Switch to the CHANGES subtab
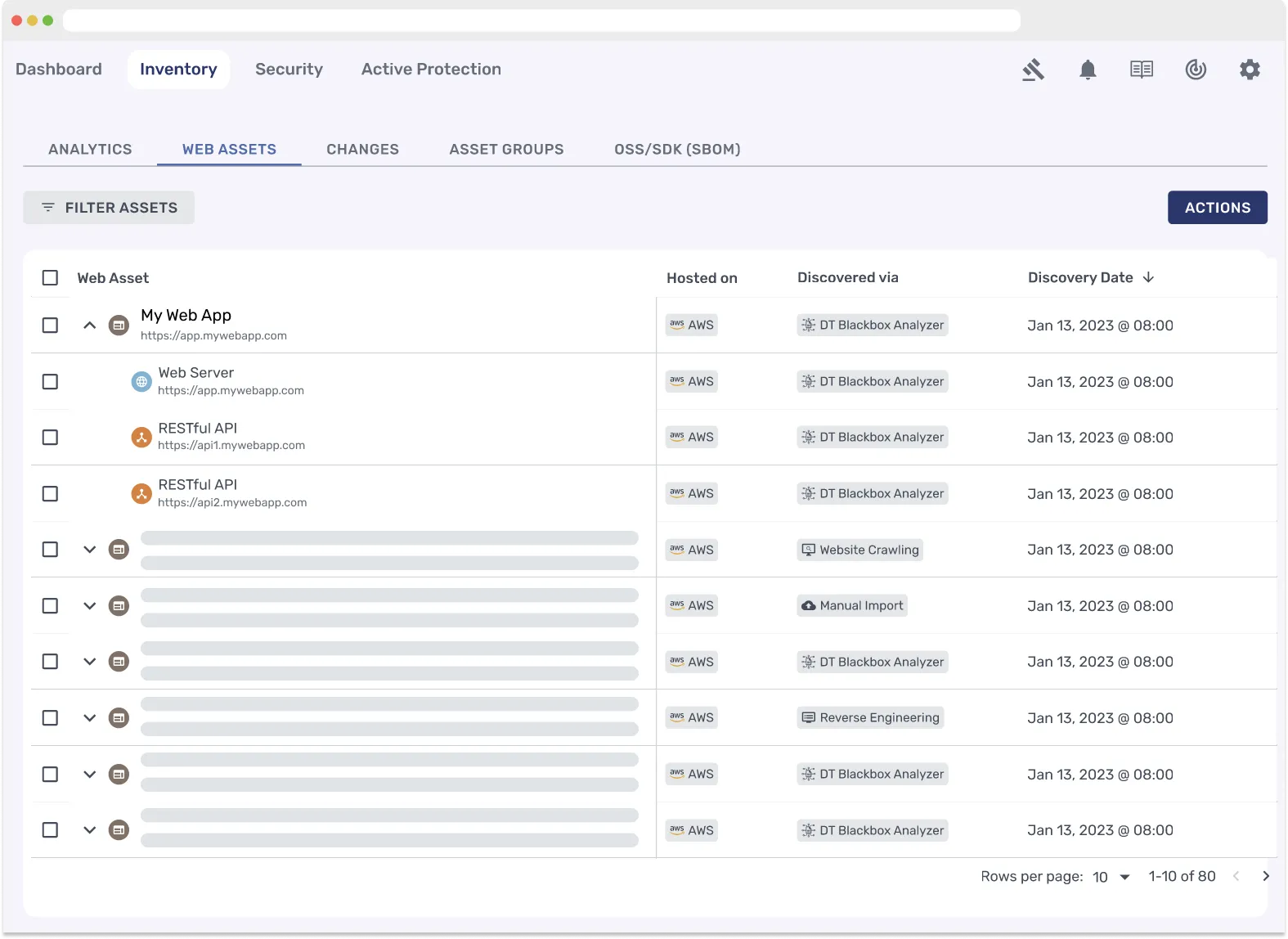The image size is (1288, 939). [362, 150]
